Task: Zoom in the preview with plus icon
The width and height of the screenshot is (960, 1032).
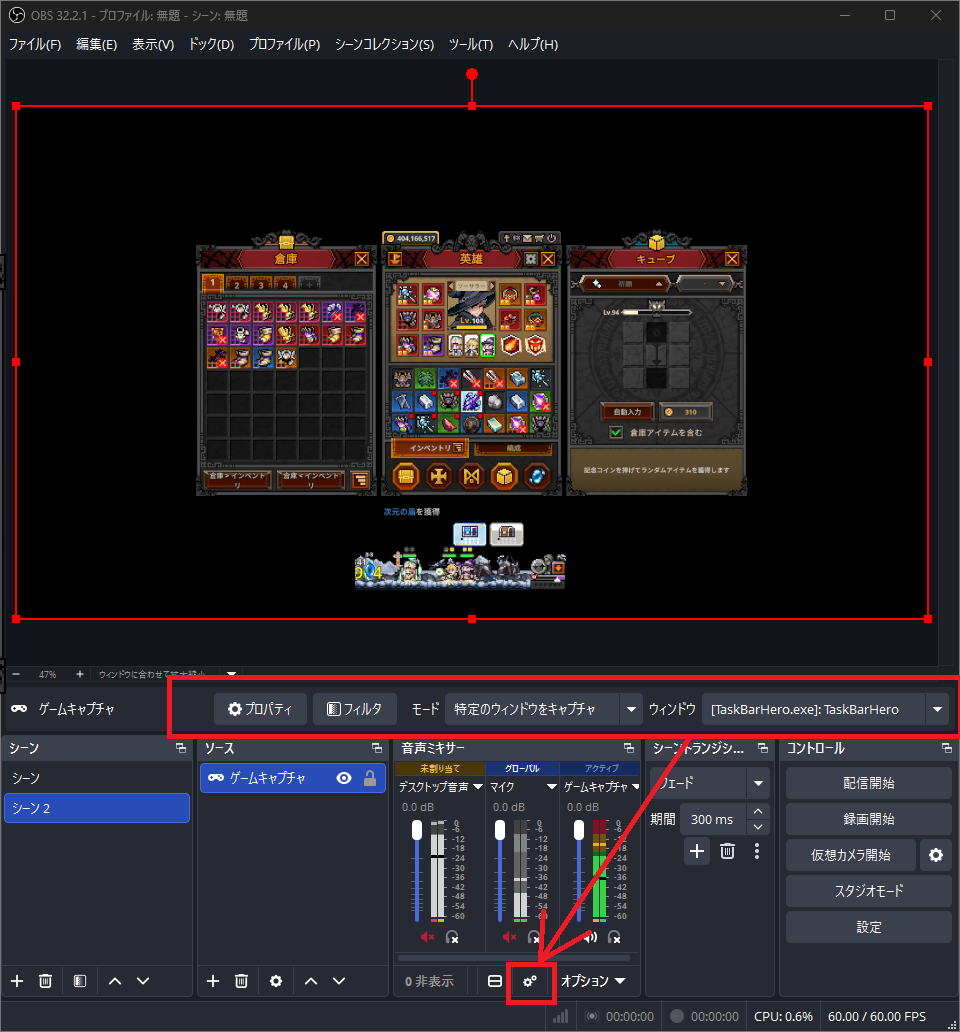Action: click(x=80, y=675)
